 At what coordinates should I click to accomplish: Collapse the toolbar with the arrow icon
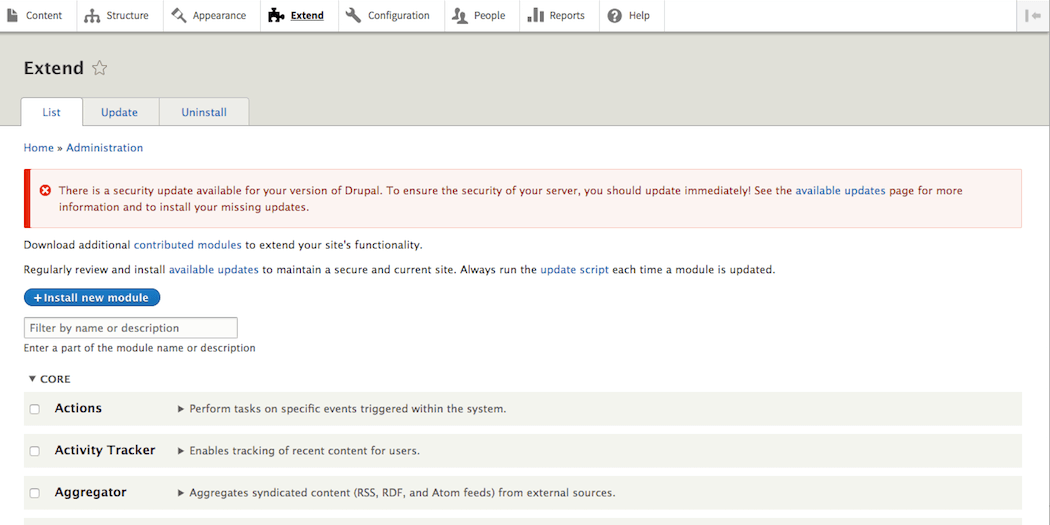click(1033, 15)
